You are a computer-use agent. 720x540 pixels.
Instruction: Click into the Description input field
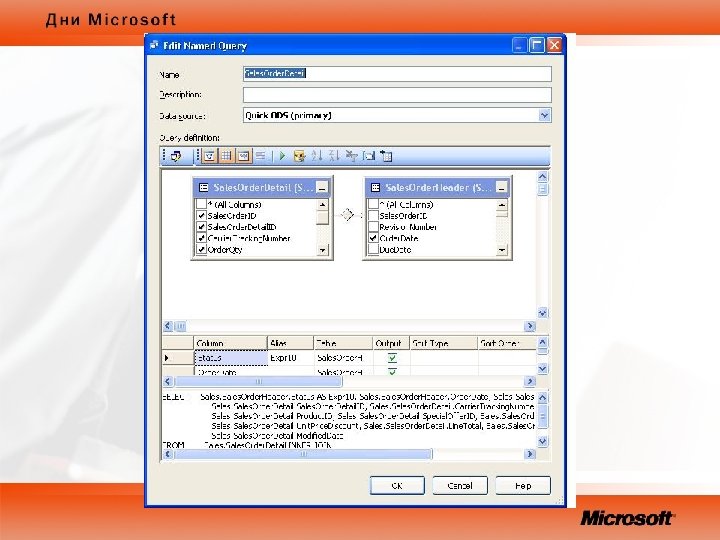pos(397,95)
